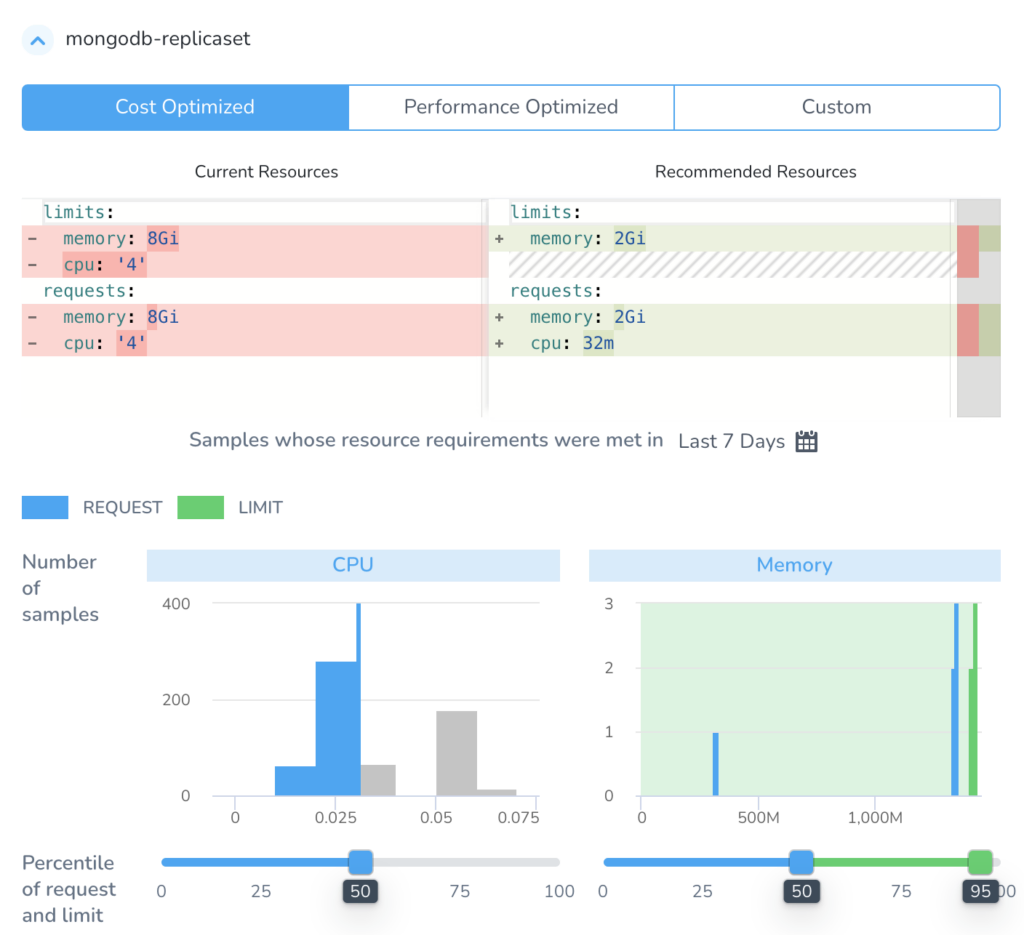Collapse the mongodb-replicaset section chevron
1024x935 pixels.
38,40
